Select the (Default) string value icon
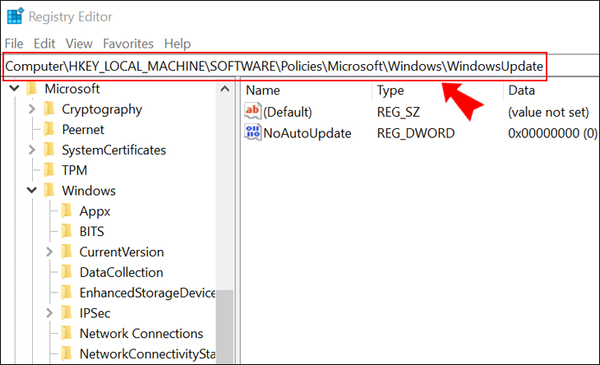This screenshot has height=365, width=600. pyautogui.click(x=253, y=111)
